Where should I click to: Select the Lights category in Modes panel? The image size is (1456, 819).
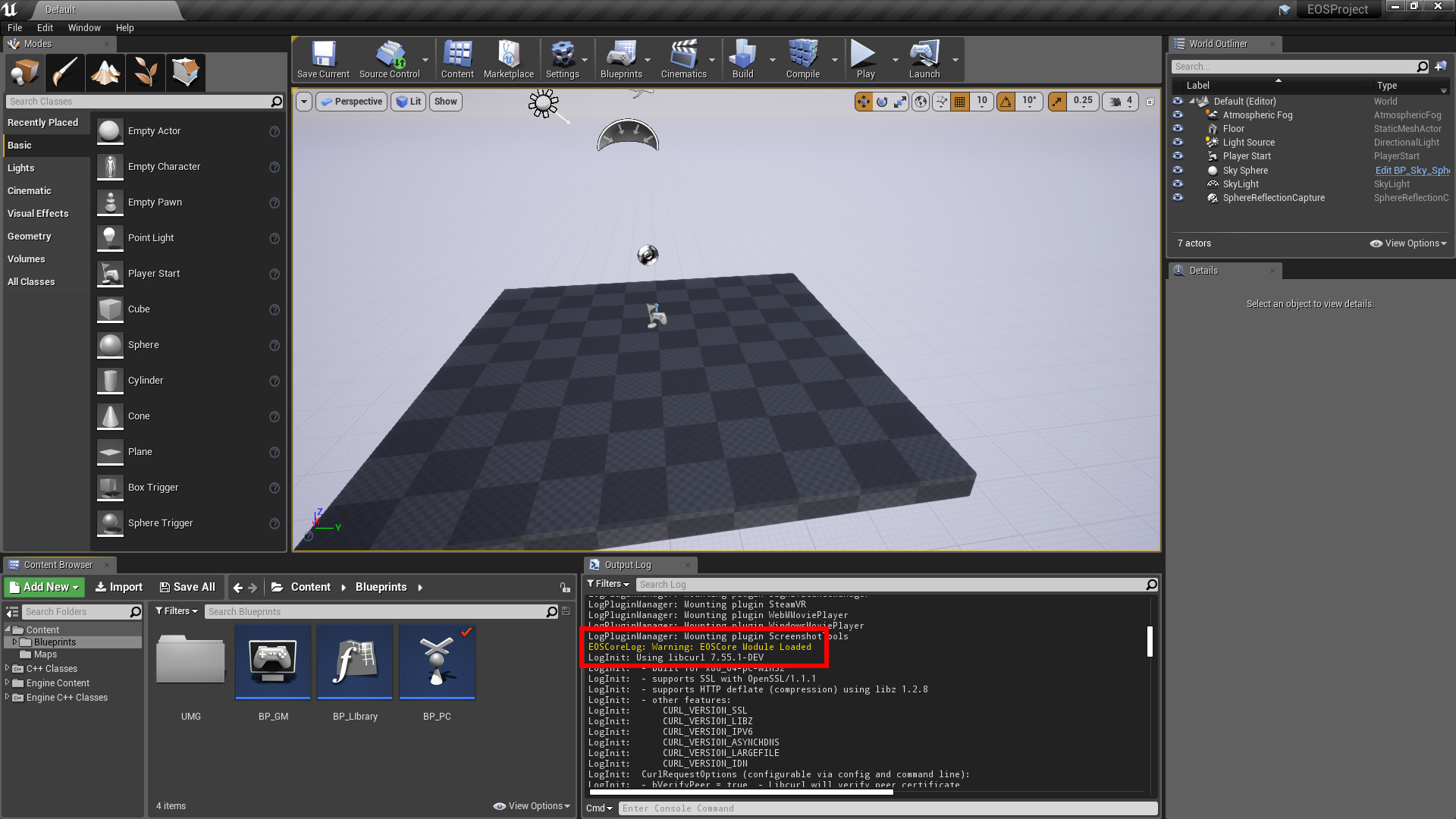(21, 168)
